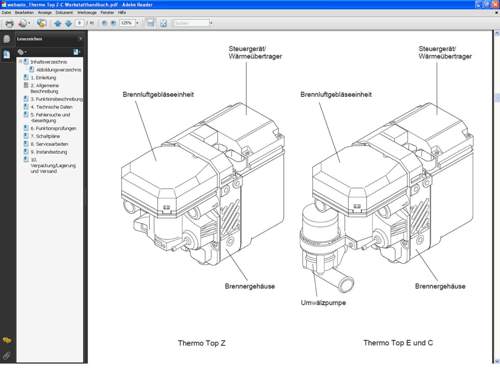500x375 pixels.
Task: Toggle the scrolling page display mode button
Action: coord(151,23)
